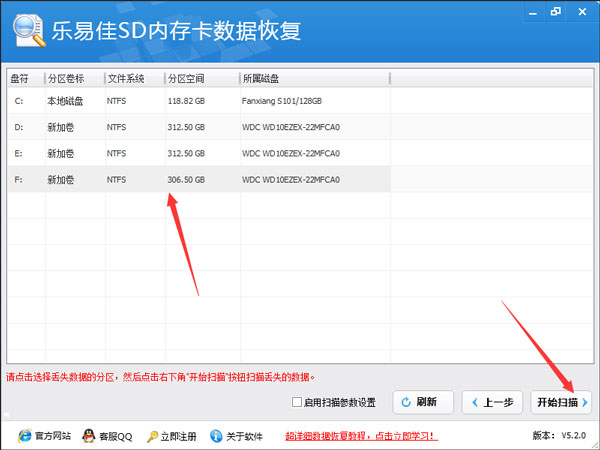Image resolution: width=600 pixels, height=450 pixels.
Task: Open the red data recovery tutorial link
Action: point(361,436)
